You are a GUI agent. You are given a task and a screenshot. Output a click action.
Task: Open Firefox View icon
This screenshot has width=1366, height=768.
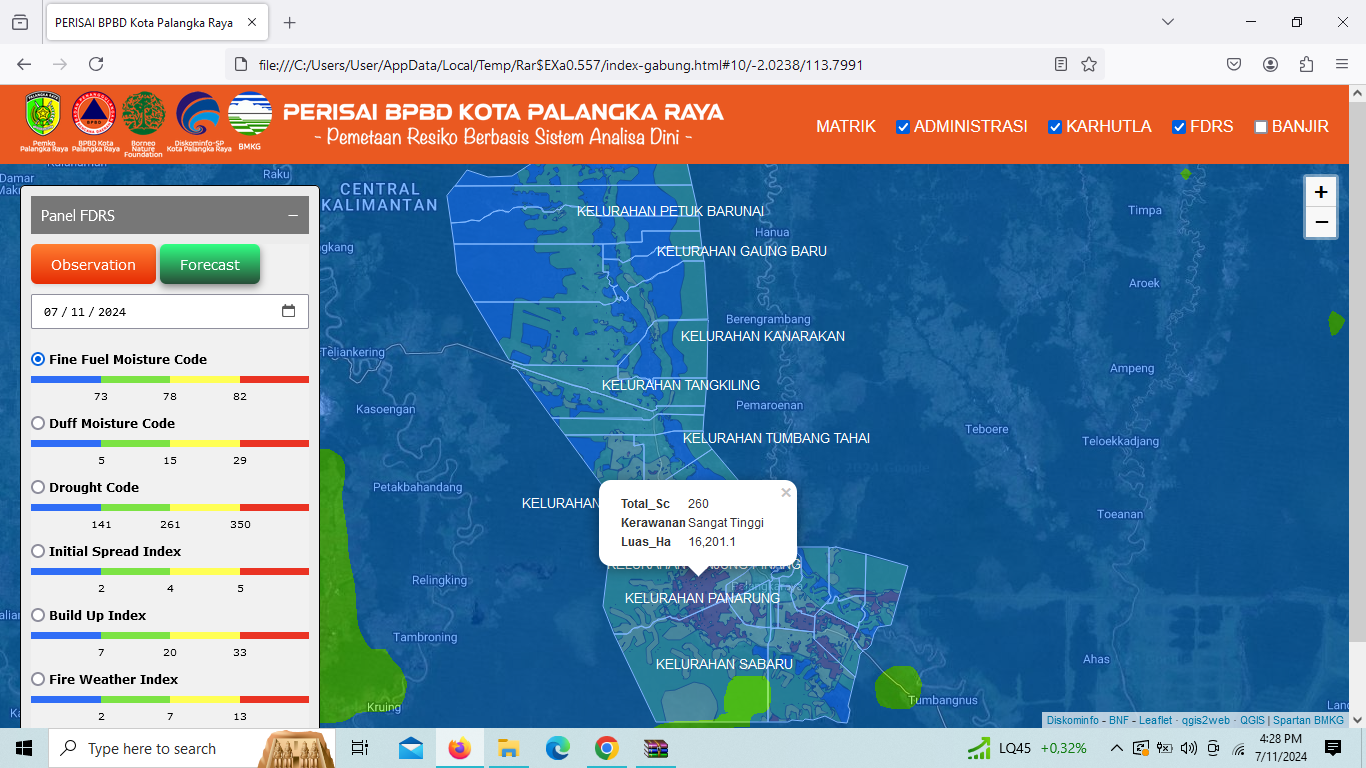coord(20,22)
